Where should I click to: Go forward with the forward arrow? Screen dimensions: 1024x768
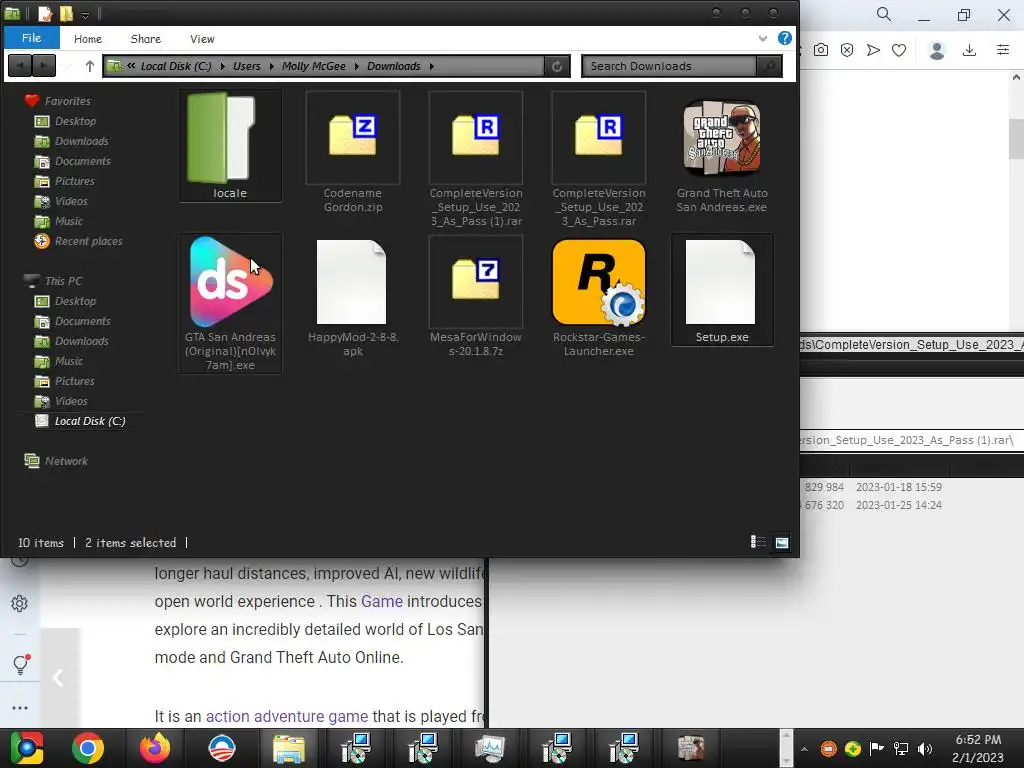coord(44,66)
